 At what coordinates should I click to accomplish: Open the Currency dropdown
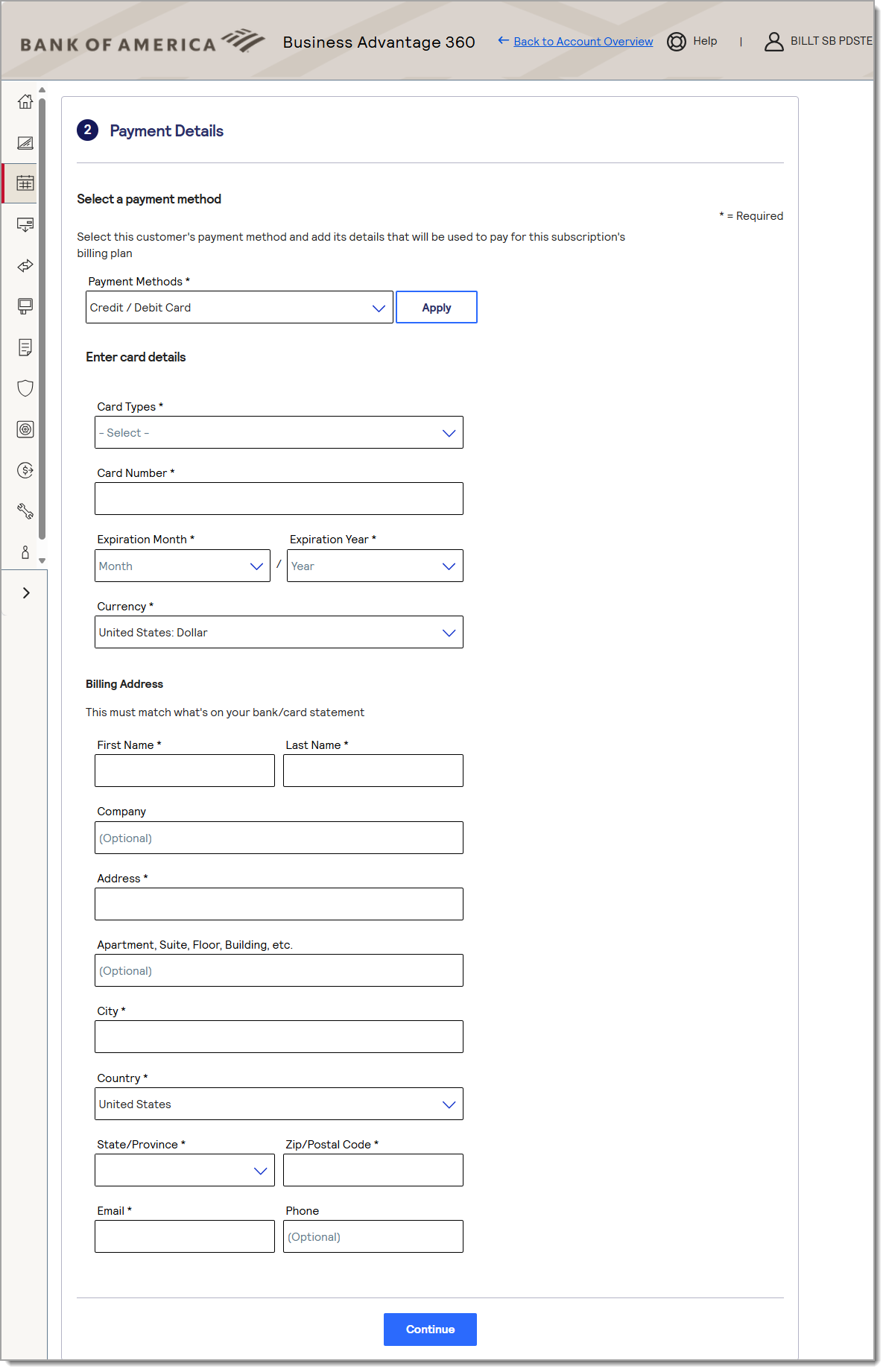[x=279, y=633]
